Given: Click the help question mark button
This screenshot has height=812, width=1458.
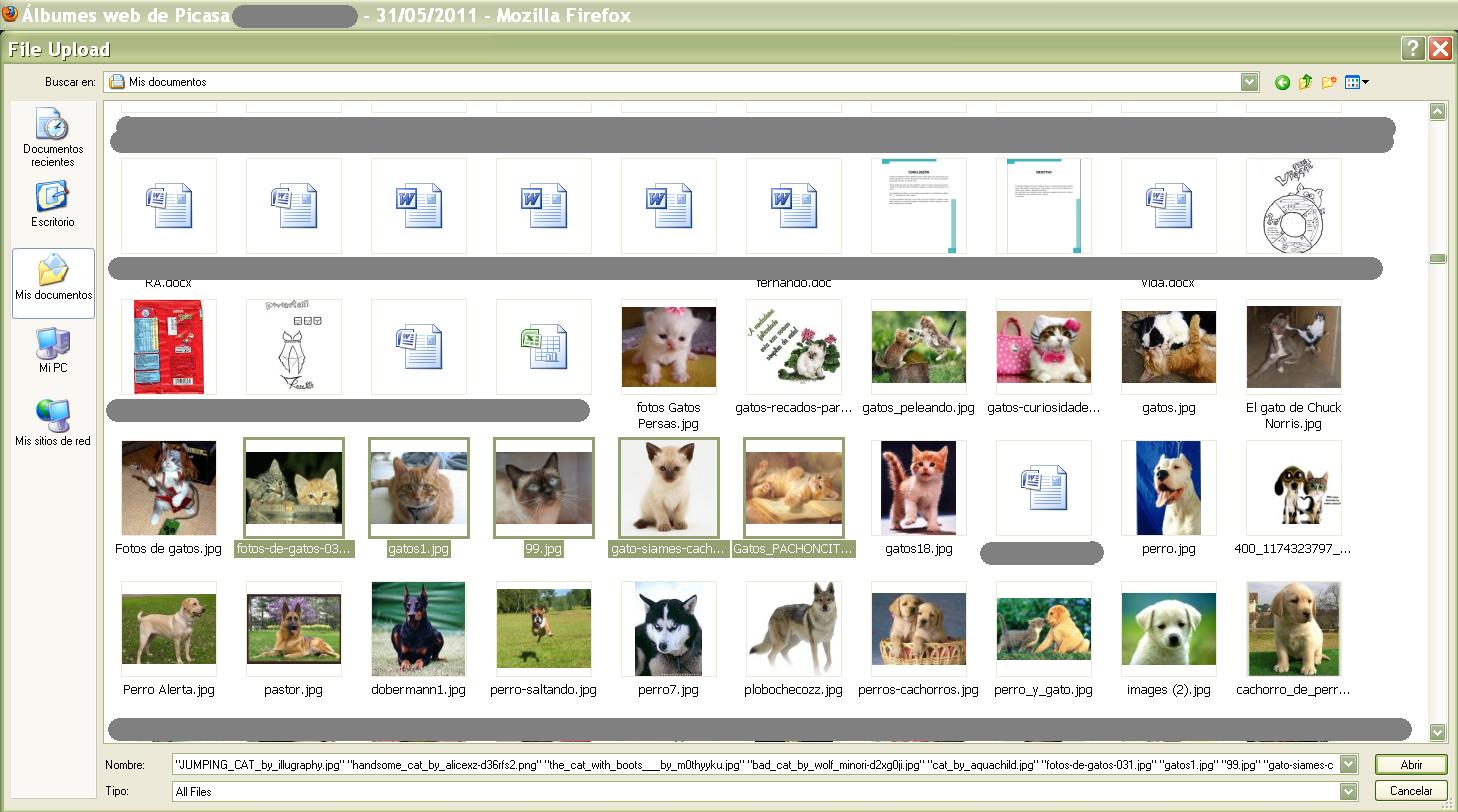Looking at the screenshot, I should tap(1412, 49).
